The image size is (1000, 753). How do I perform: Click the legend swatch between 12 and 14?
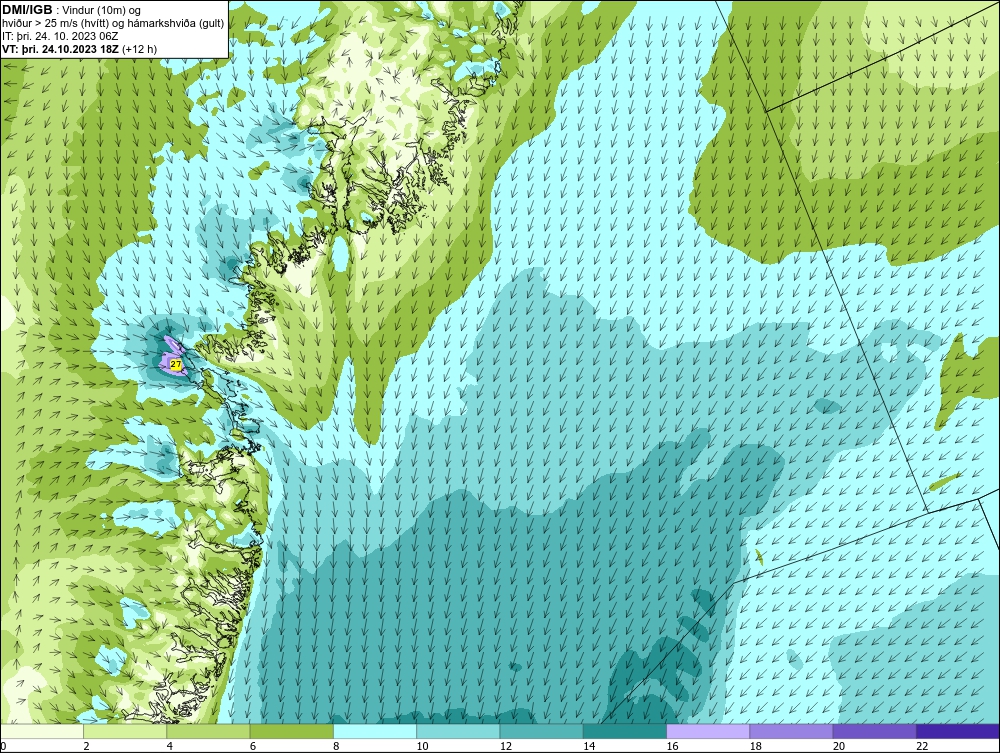pyautogui.click(x=541, y=731)
